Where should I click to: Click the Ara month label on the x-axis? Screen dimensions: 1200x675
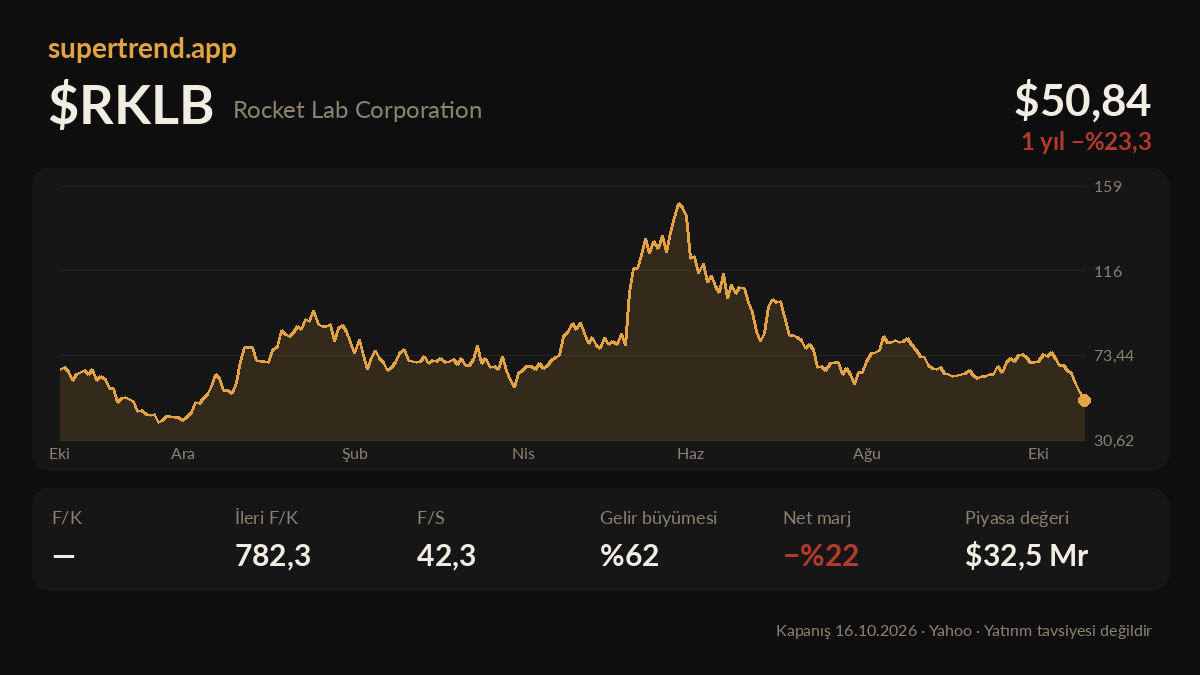[x=183, y=454]
